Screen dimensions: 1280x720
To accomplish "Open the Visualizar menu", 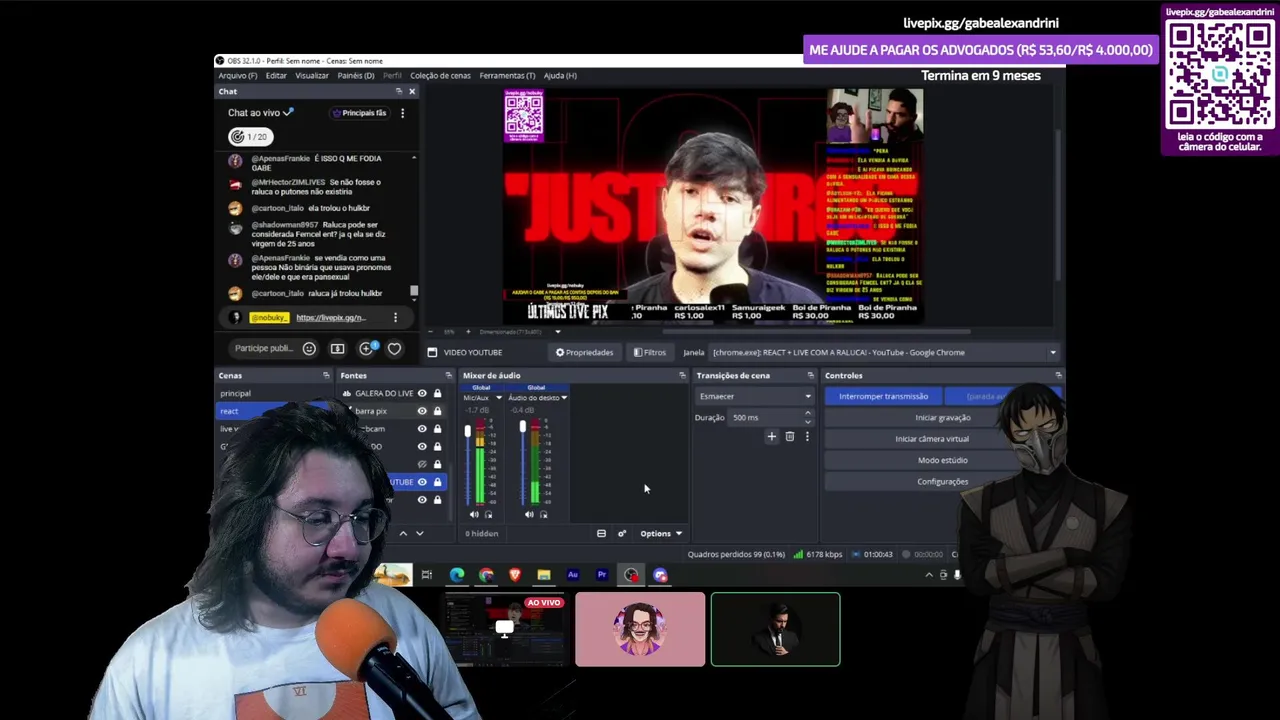I will pyautogui.click(x=312, y=75).
